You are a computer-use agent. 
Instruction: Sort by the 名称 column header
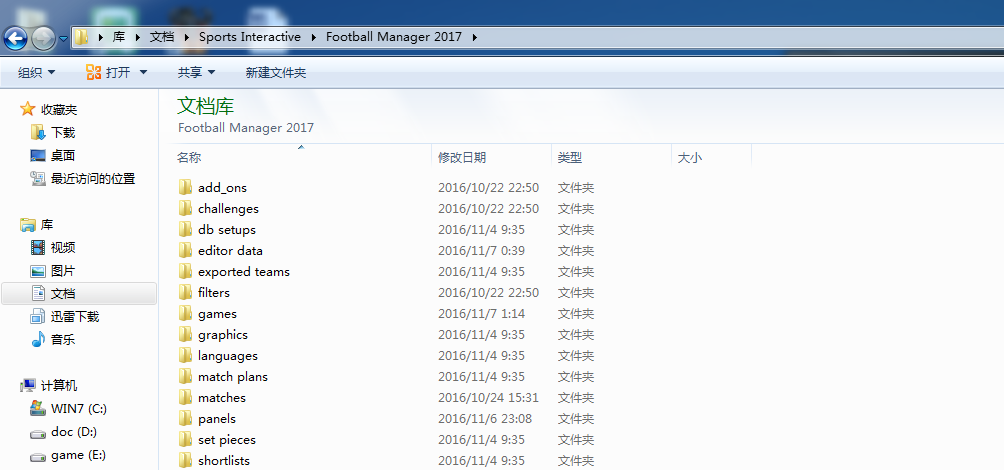[302, 158]
